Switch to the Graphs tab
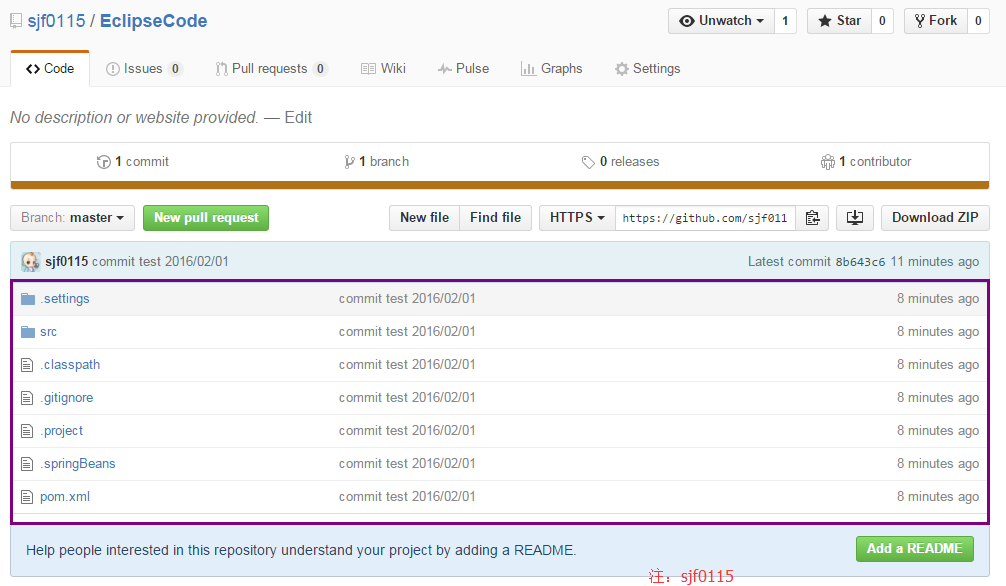Screen dimensions: 1006x586 [x=552, y=69]
